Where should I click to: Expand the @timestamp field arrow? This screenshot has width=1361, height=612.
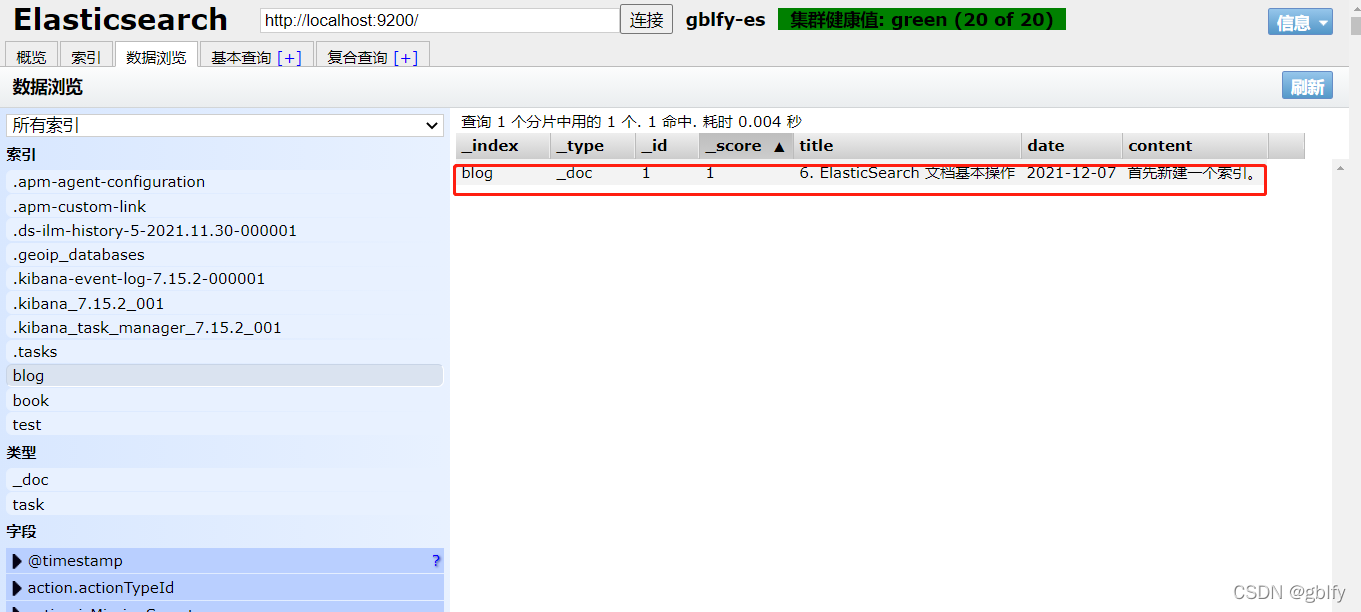pos(17,561)
